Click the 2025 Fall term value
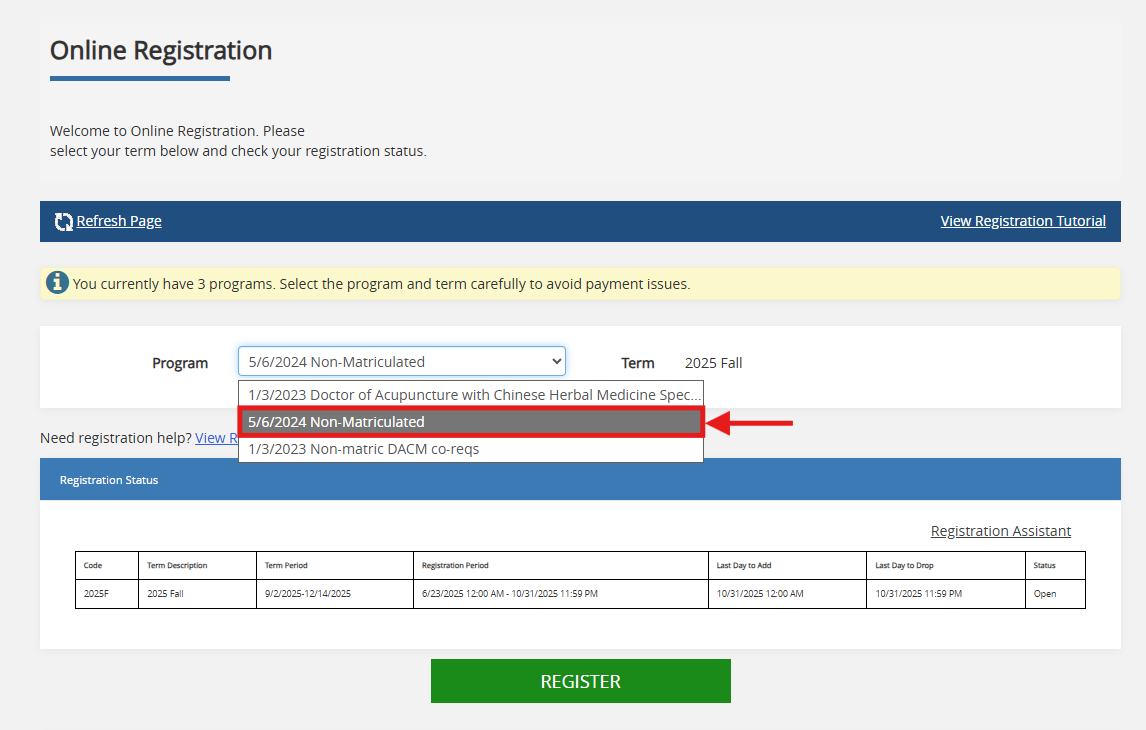The width and height of the screenshot is (1146, 730). [x=713, y=363]
